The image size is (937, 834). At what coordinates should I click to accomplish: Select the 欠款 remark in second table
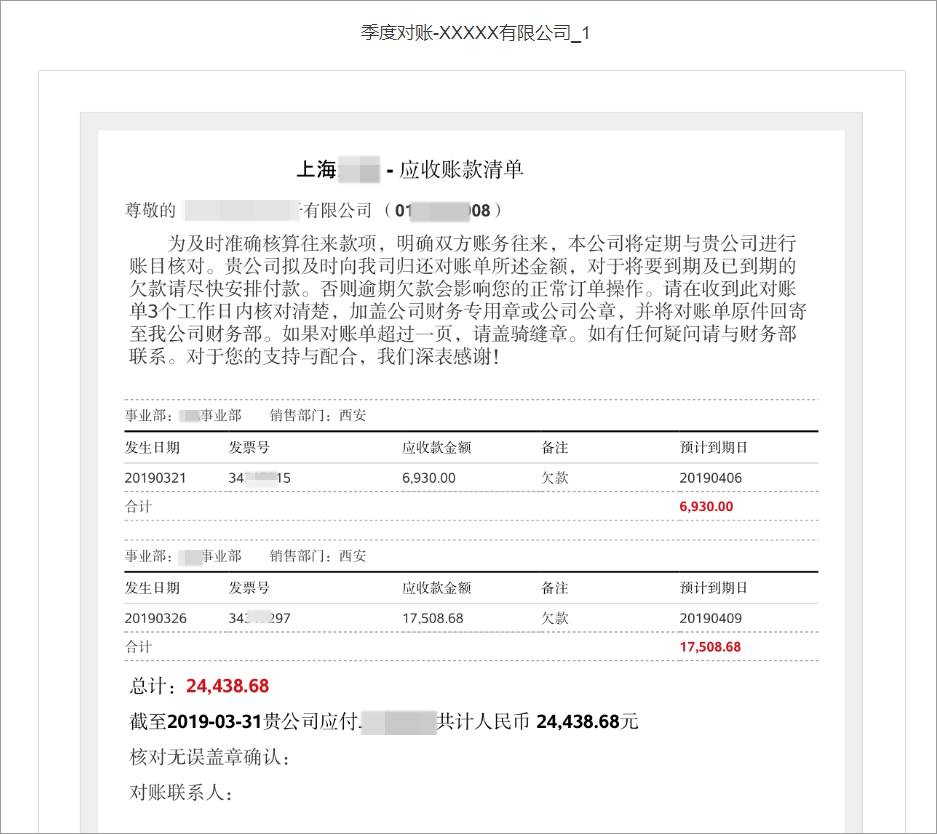[x=552, y=618]
